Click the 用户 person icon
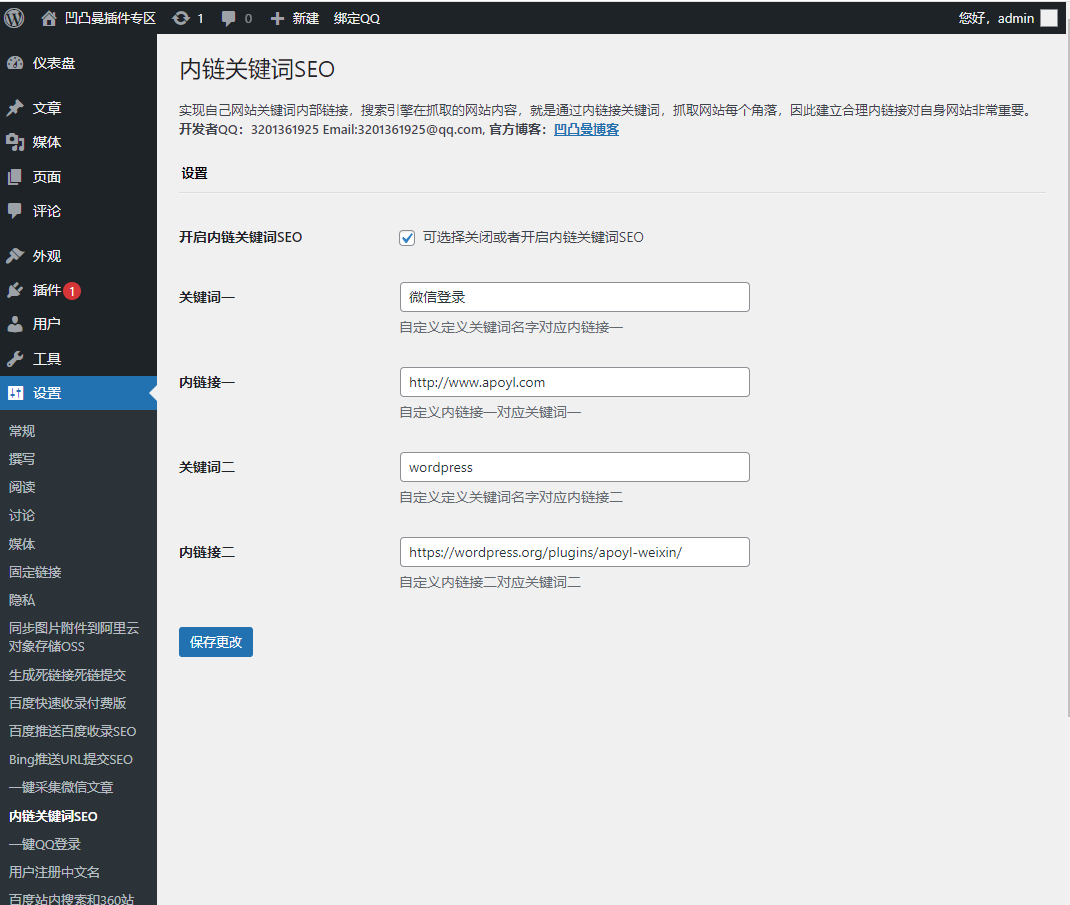1070x905 pixels. click(x=15, y=324)
